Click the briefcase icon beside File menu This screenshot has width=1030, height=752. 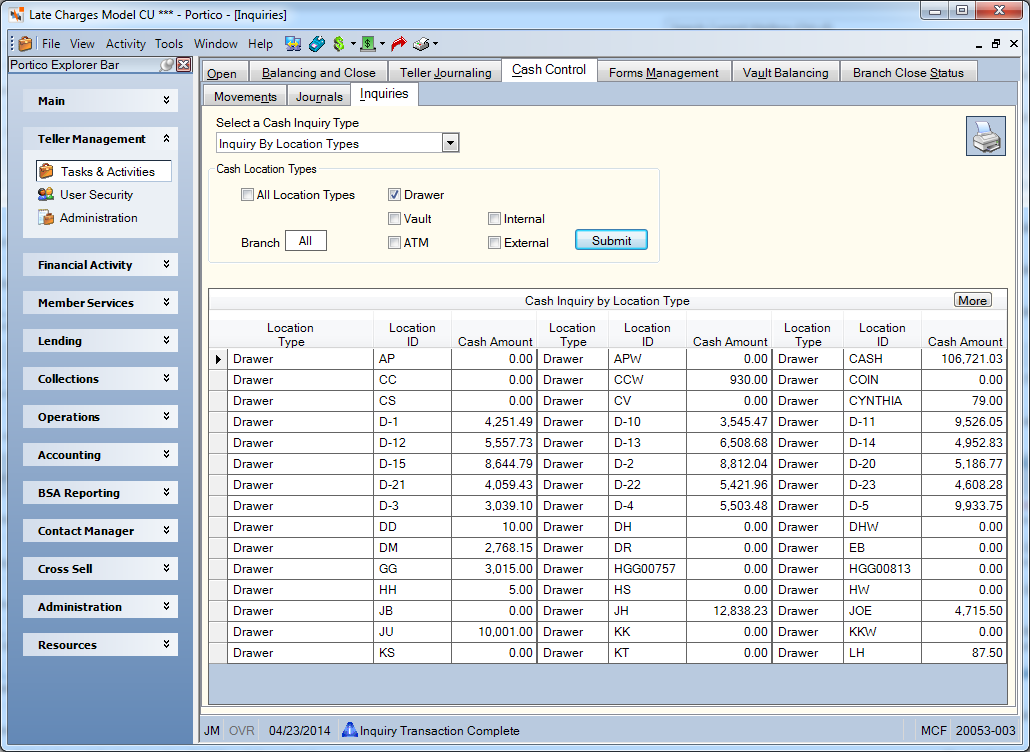click(26, 44)
